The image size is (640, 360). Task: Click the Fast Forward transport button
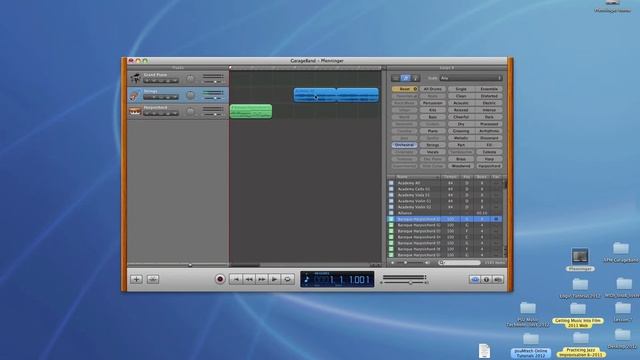click(x=262, y=279)
